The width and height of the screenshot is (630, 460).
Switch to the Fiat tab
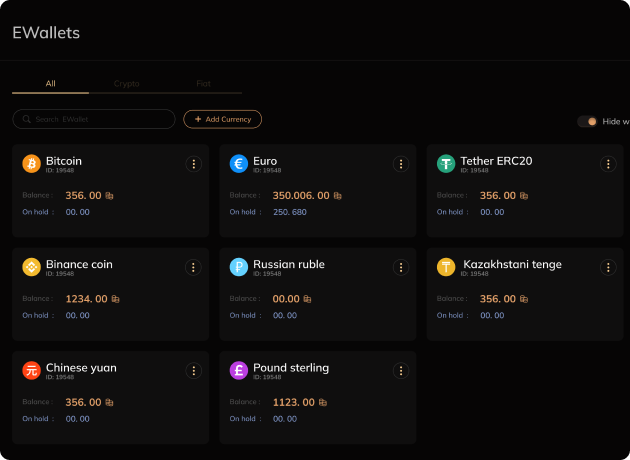pos(204,84)
